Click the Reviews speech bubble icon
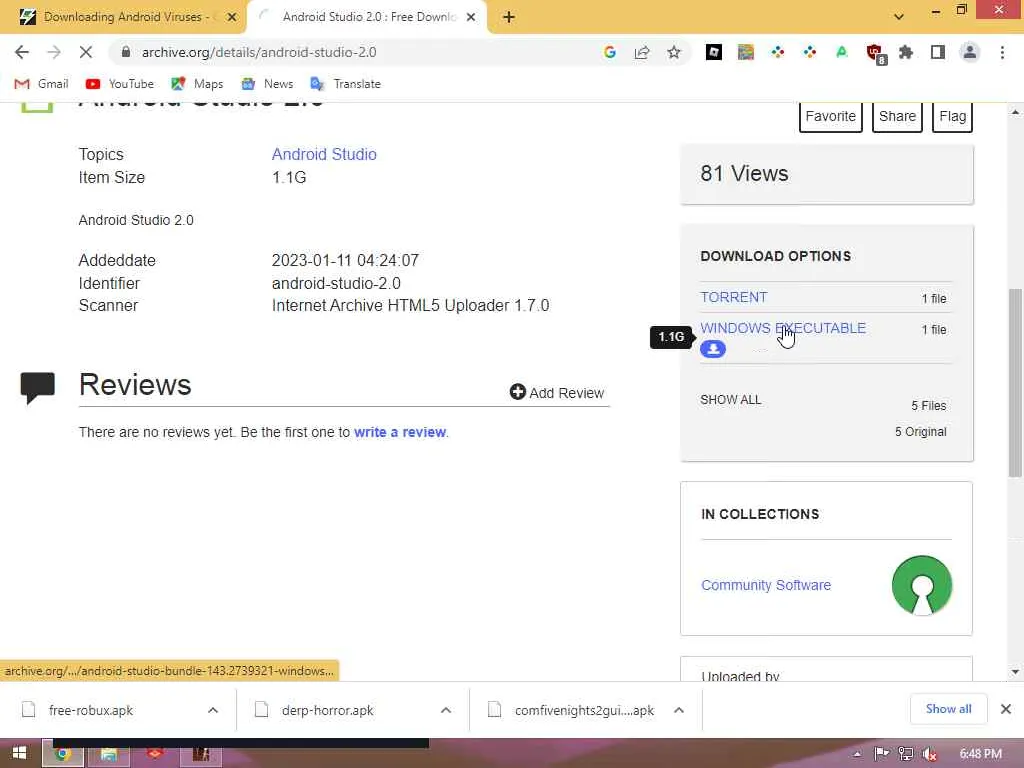This screenshot has height=768, width=1024. [38, 388]
